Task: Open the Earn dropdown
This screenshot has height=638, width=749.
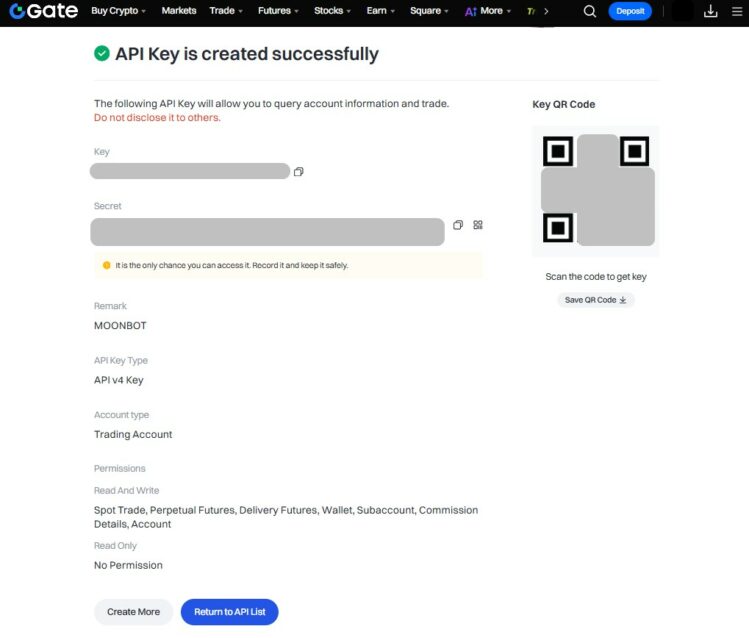Action: [x=380, y=11]
